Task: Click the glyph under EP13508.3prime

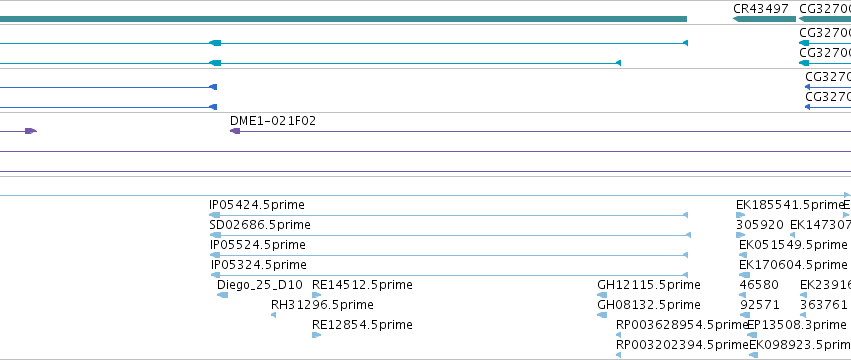Action: tap(752, 335)
